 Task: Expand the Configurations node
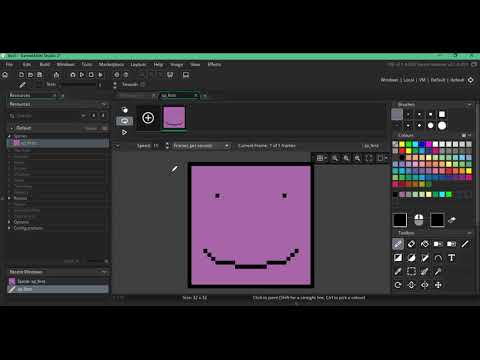(x=9, y=228)
